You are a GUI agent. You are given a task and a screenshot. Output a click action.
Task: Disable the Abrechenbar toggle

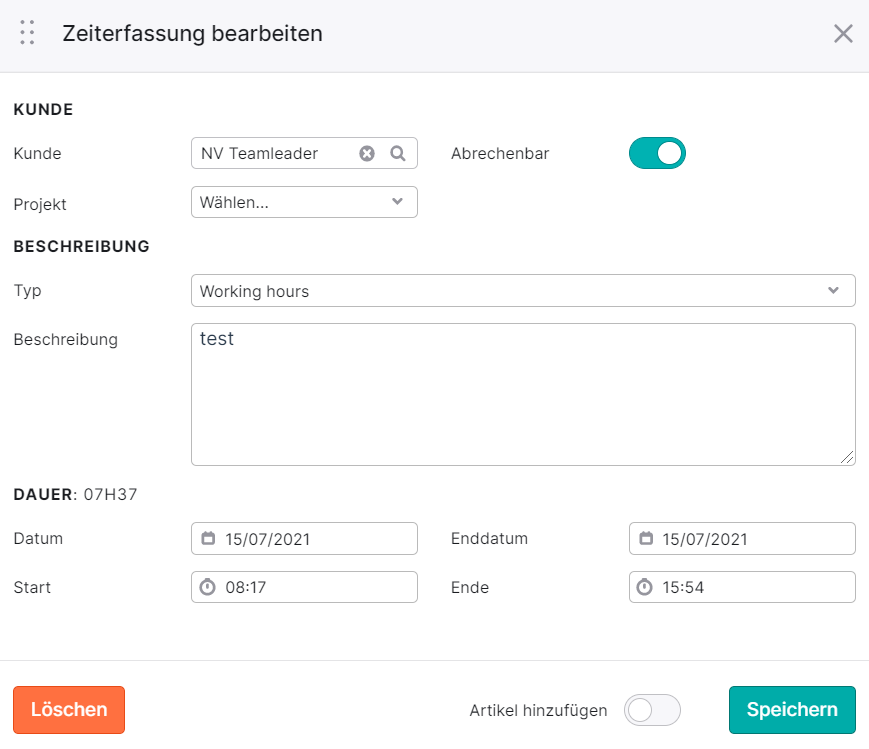[657, 153]
